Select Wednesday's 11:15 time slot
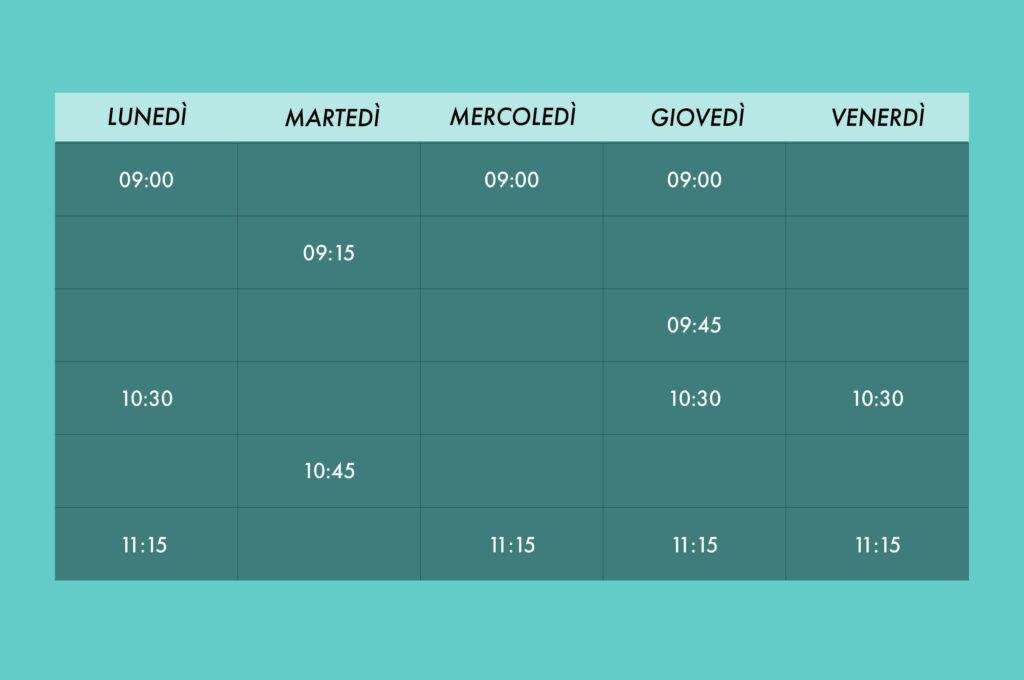The image size is (1024, 680). 511,544
